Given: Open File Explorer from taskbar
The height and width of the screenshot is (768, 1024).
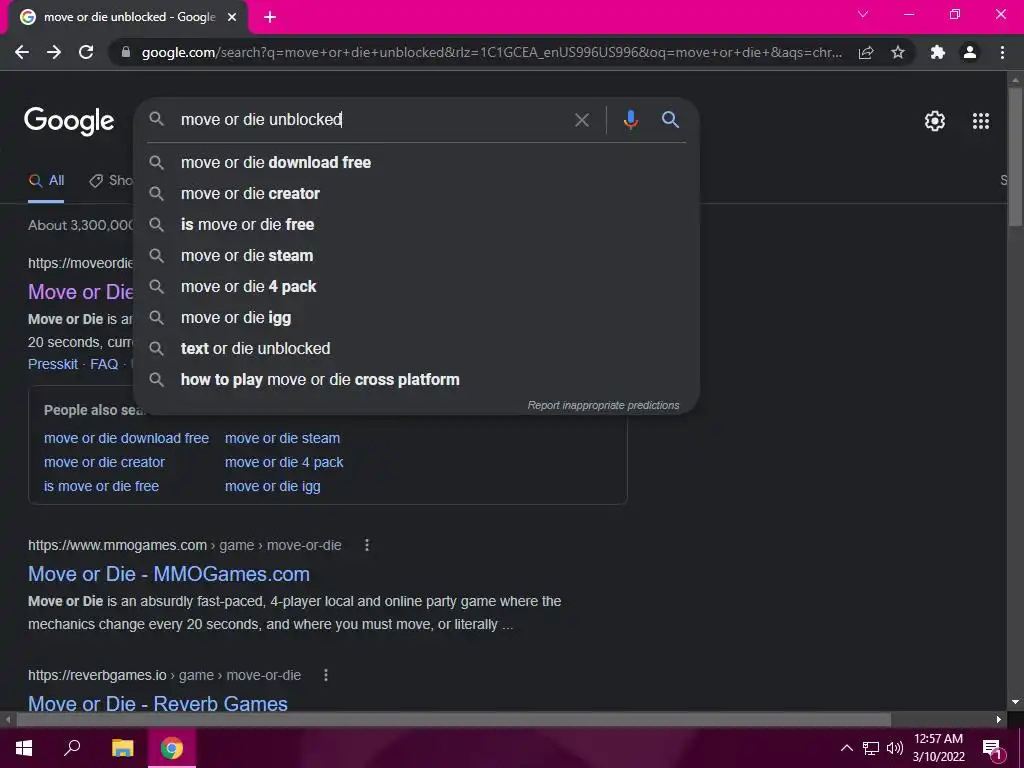Looking at the screenshot, I should [122, 748].
